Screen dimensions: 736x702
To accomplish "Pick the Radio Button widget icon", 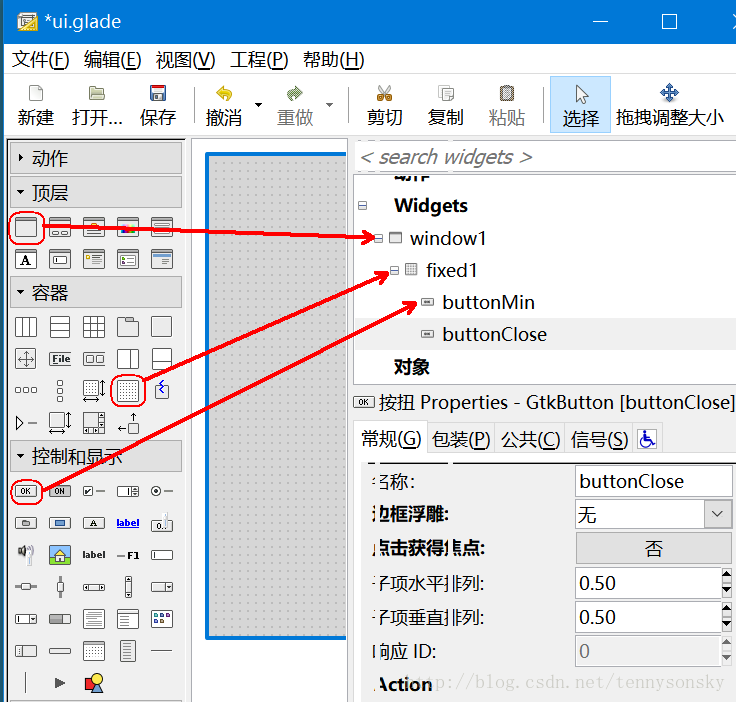I will (x=161, y=491).
